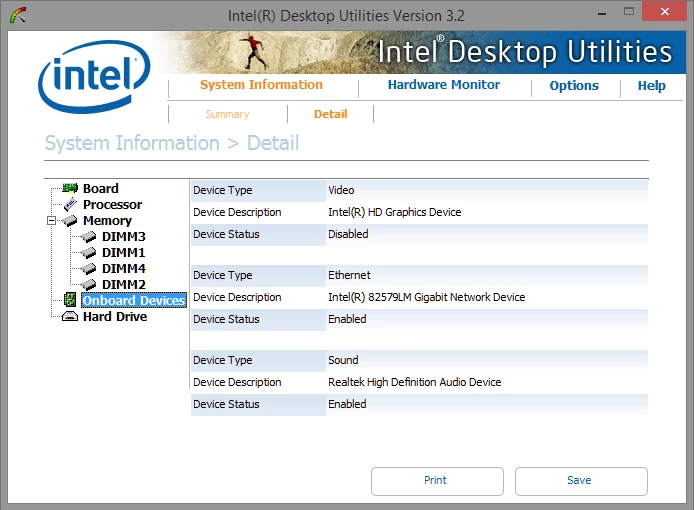Click the DIMM1 memory stick icon
The image size is (694, 510).
tap(89, 253)
